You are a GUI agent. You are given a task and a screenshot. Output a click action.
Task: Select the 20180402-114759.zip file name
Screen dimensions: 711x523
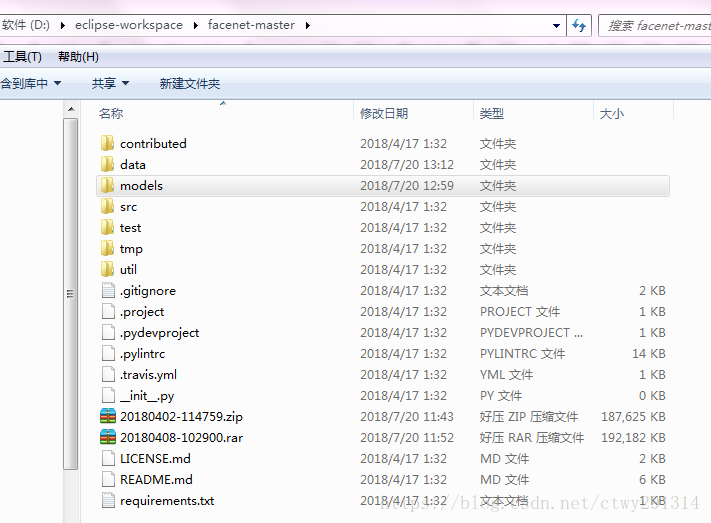(x=181, y=416)
